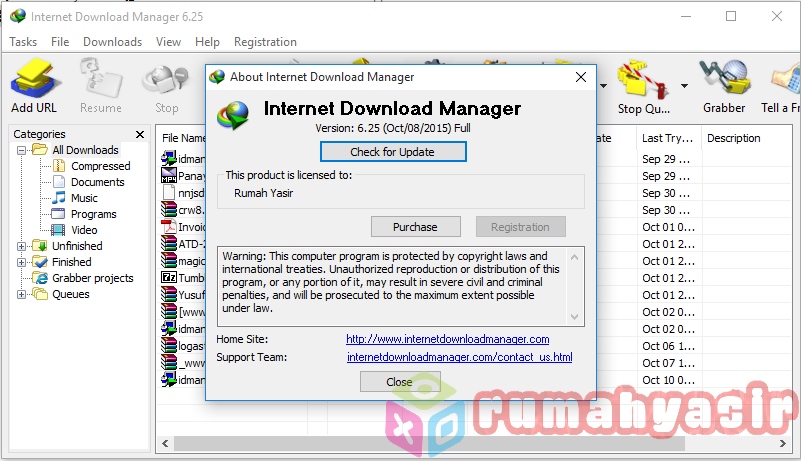This screenshot has width=801, height=461.
Task: Select the Finished category
Action: tap(72, 262)
